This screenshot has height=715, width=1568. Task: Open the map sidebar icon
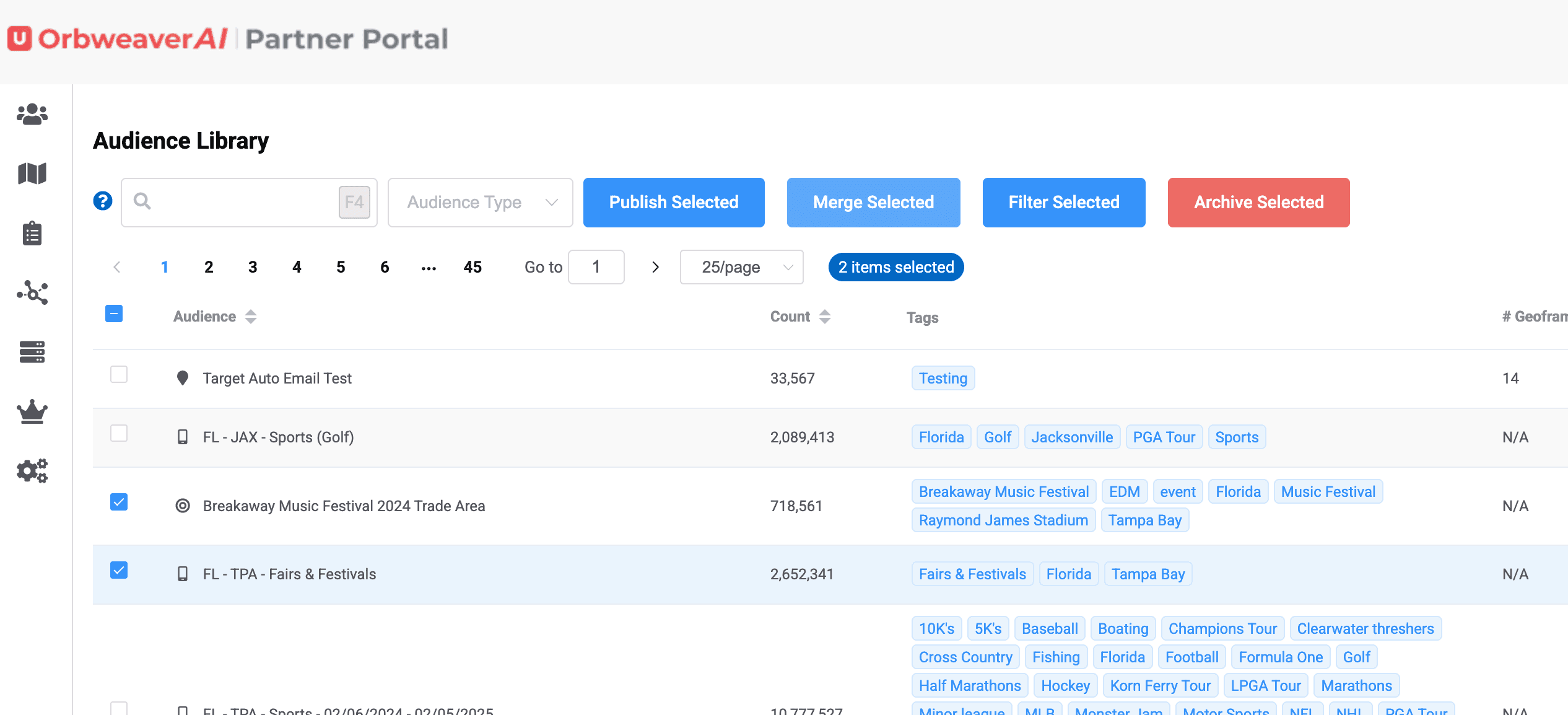point(32,174)
